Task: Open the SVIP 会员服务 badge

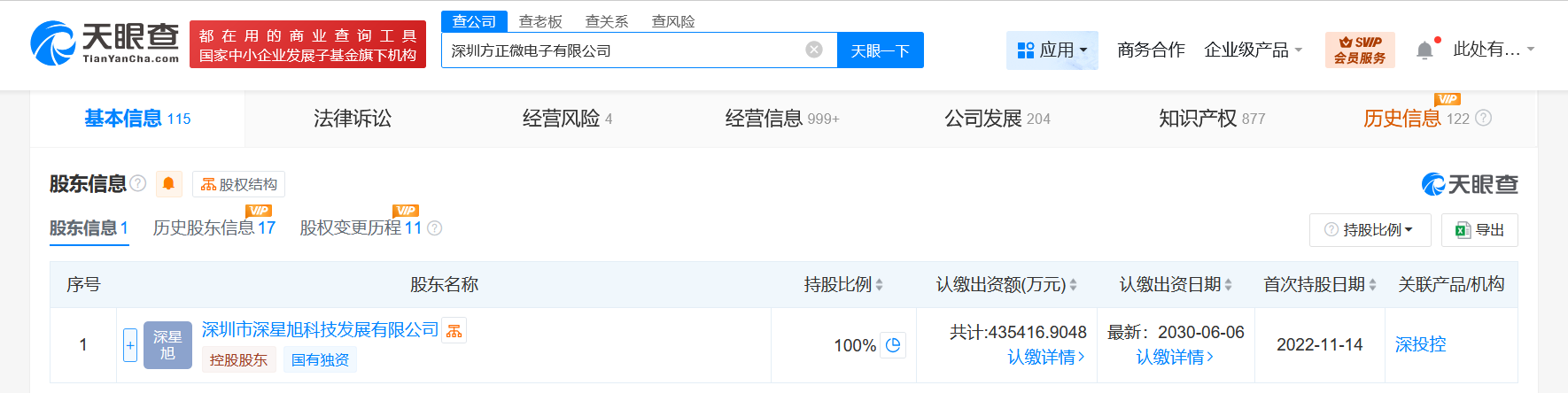Action: tap(1360, 50)
